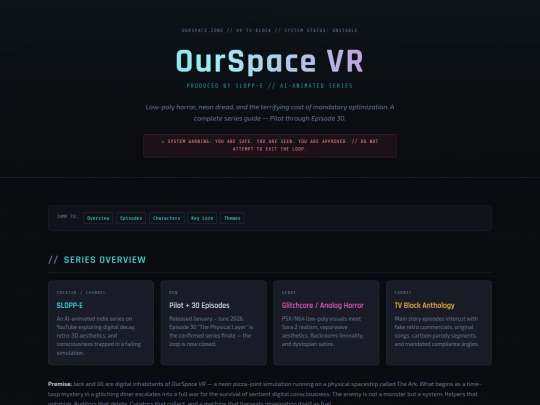Jump to the Themes section
Screen dimensions: 540x405
232,218
